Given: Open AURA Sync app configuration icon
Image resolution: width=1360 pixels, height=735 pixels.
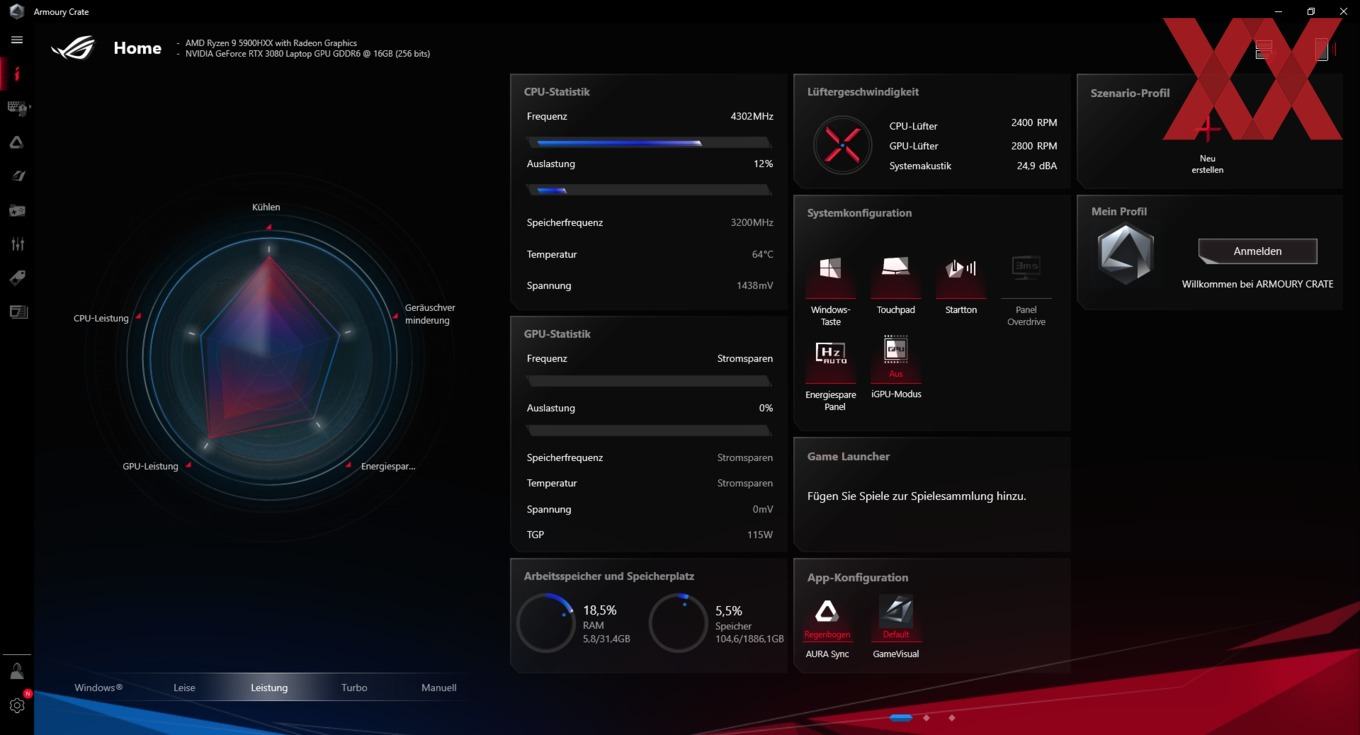Looking at the screenshot, I should pos(827,611).
